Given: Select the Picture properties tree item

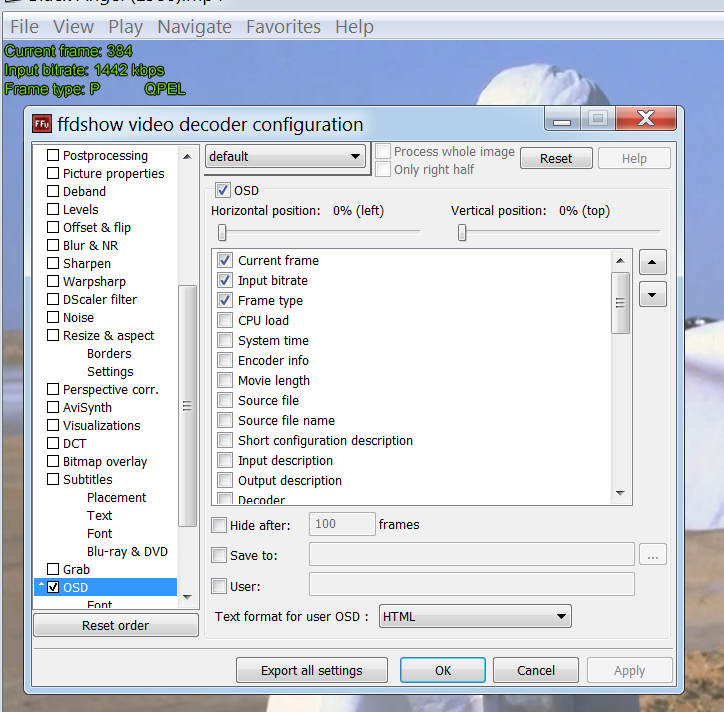Looking at the screenshot, I should 114,173.
